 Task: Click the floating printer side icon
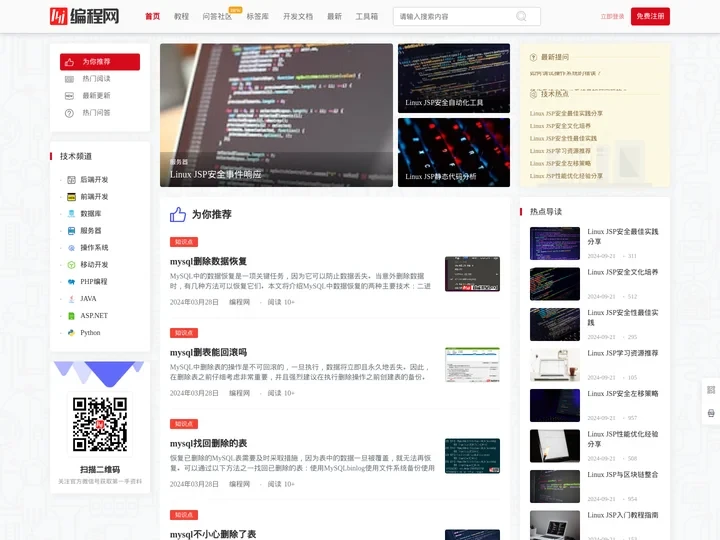click(711, 413)
